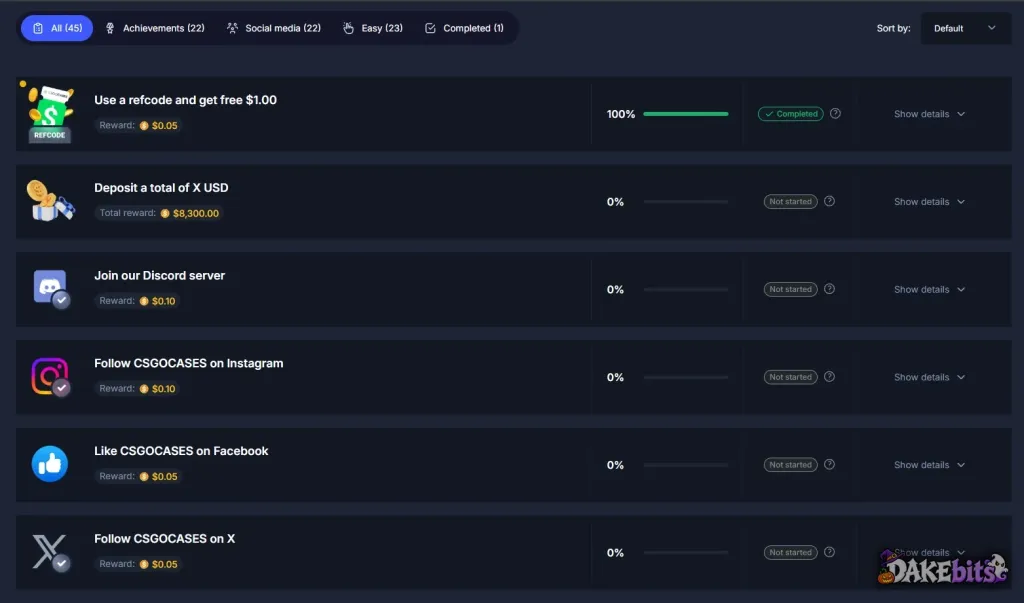Click the hand icon on Easy tab

[349, 28]
